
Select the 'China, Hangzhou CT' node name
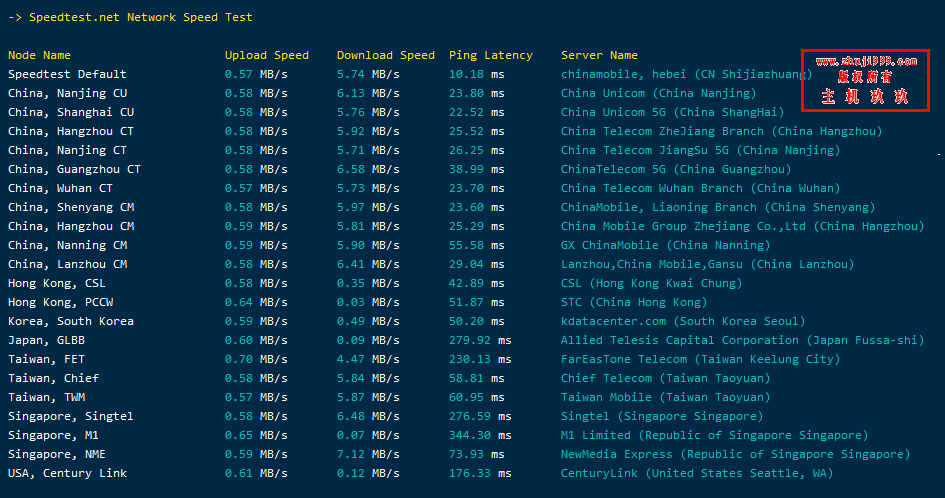click(x=71, y=131)
